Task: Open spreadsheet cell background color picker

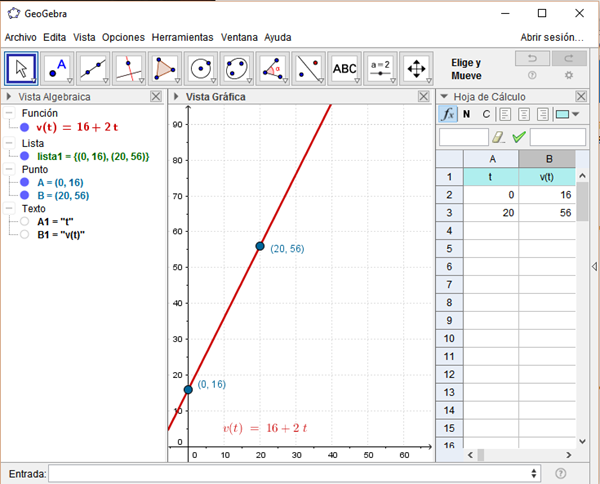Action: point(567,114)
